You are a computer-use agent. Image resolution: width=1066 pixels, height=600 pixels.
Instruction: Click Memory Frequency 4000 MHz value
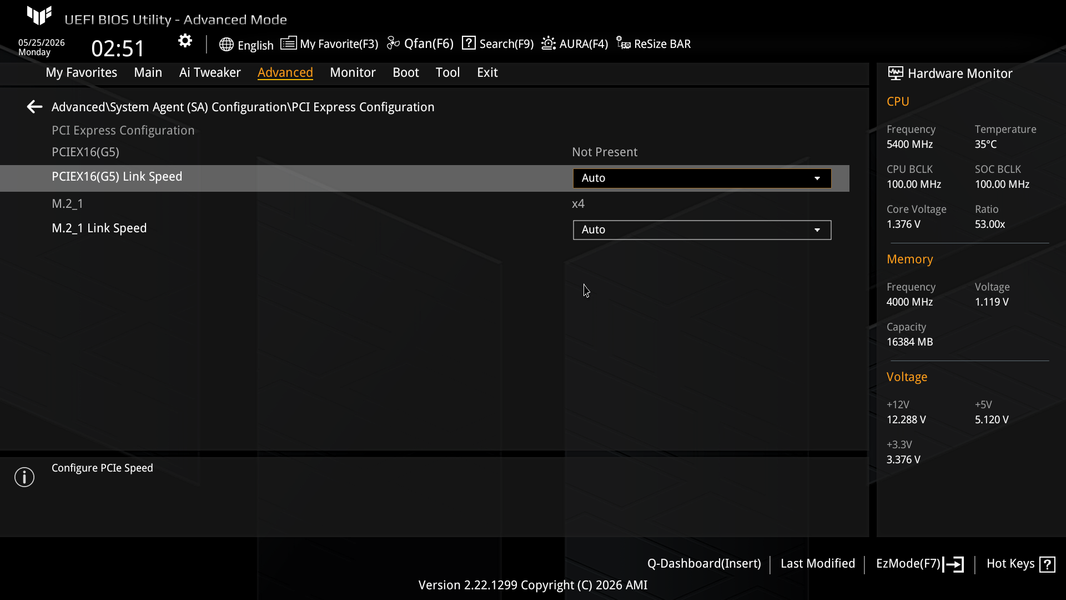click(x=910, y=302)
